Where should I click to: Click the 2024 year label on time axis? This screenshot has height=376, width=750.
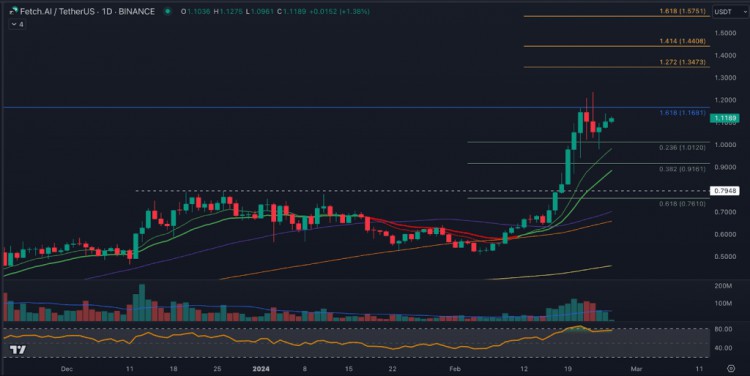tap(261, 369)
